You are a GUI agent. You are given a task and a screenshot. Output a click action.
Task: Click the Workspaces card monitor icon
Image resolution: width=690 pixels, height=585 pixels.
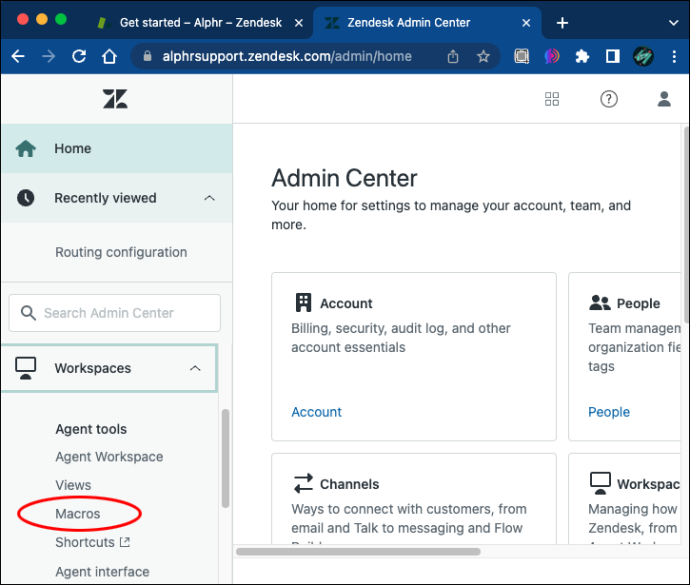600,483
